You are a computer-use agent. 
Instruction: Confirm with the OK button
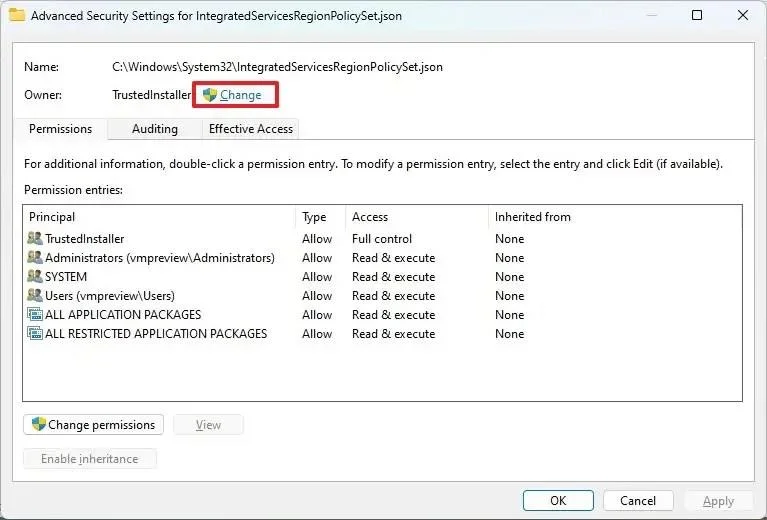pos(558,500)
